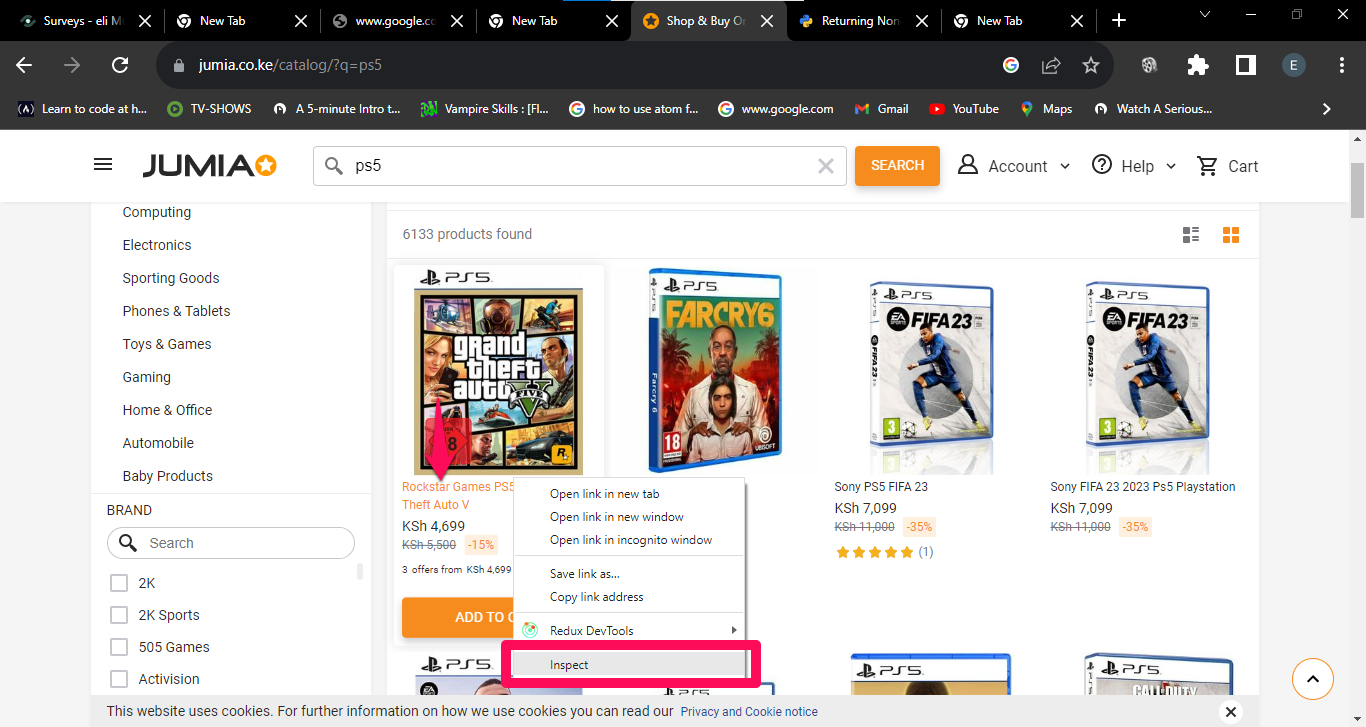Viewport: 1366px width, 727px height.
Task: Clear the ps5 search text
Action: tap(826, 166)
